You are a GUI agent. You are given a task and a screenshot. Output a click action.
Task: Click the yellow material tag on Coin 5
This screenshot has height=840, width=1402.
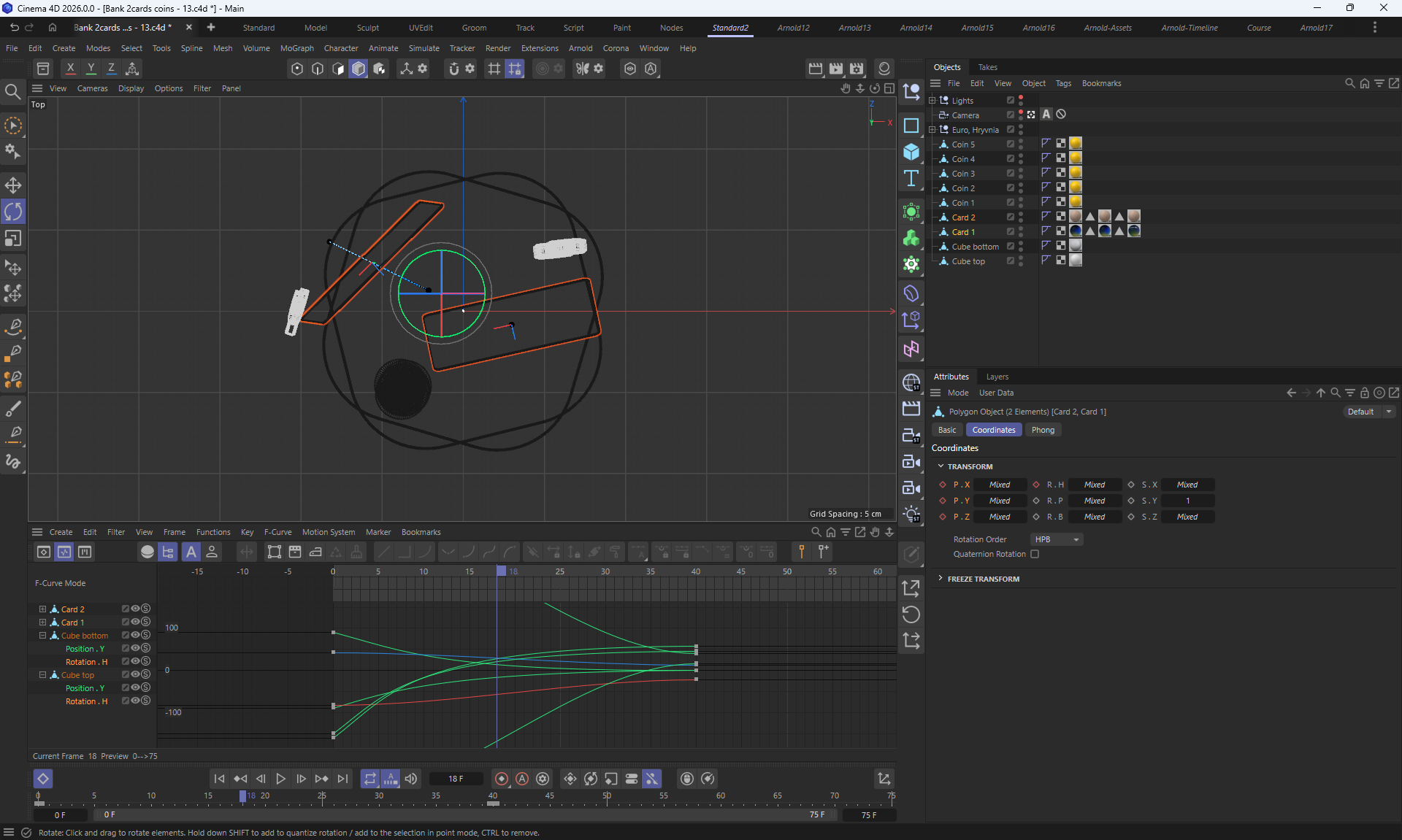[1076, 144]
